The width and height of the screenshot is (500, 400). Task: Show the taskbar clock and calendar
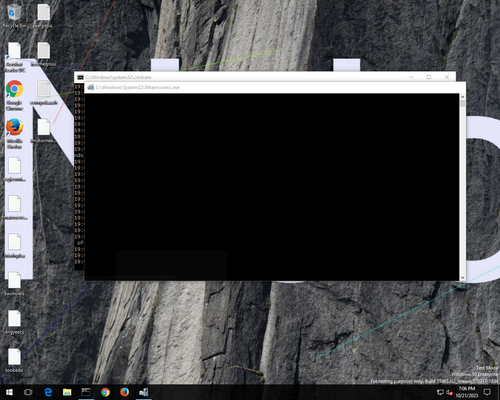tap(467, 392)
